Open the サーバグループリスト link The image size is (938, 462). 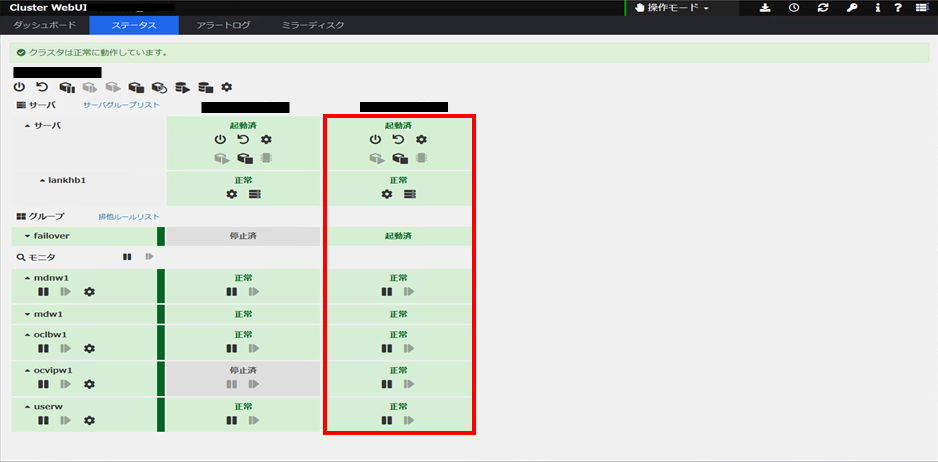120,105
